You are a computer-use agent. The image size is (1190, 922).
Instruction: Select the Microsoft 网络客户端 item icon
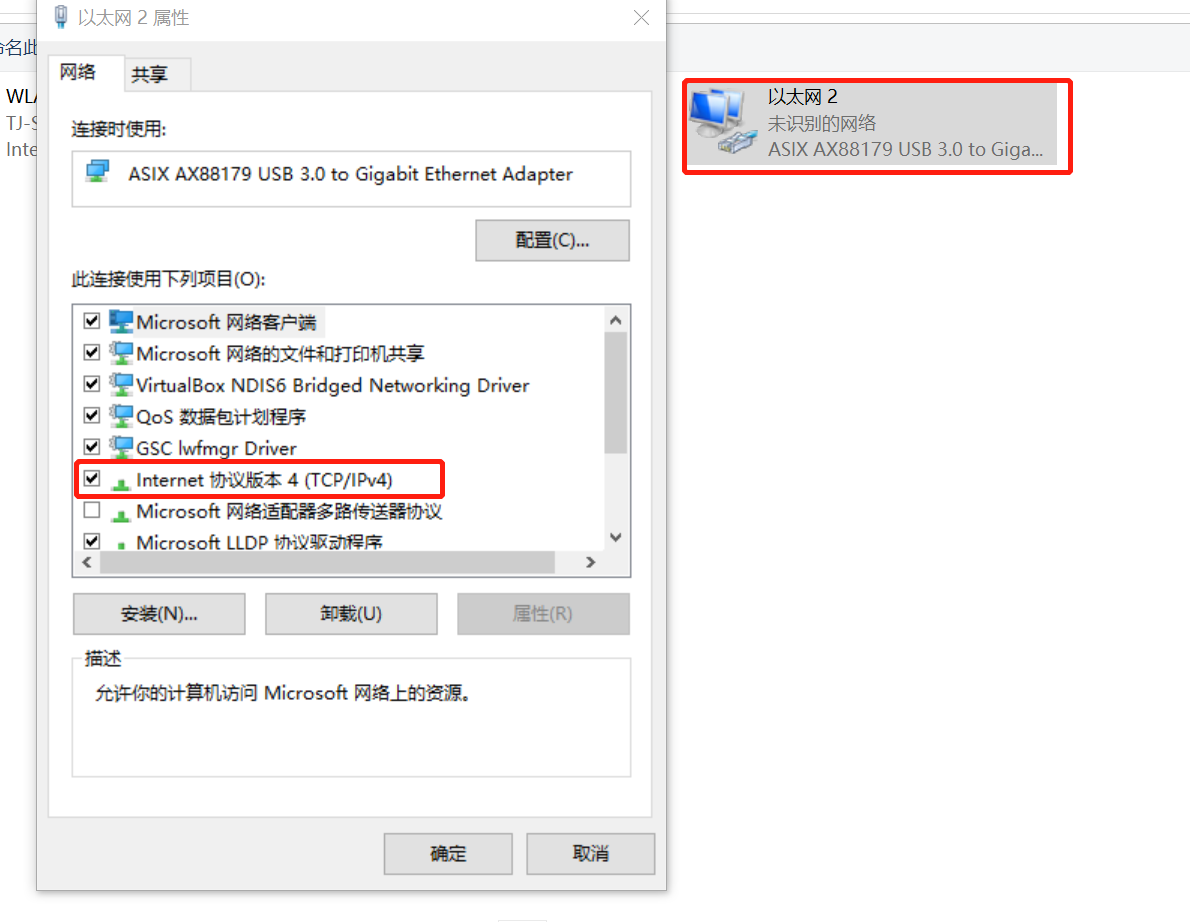pyautogui.click(x=121, y=322)
